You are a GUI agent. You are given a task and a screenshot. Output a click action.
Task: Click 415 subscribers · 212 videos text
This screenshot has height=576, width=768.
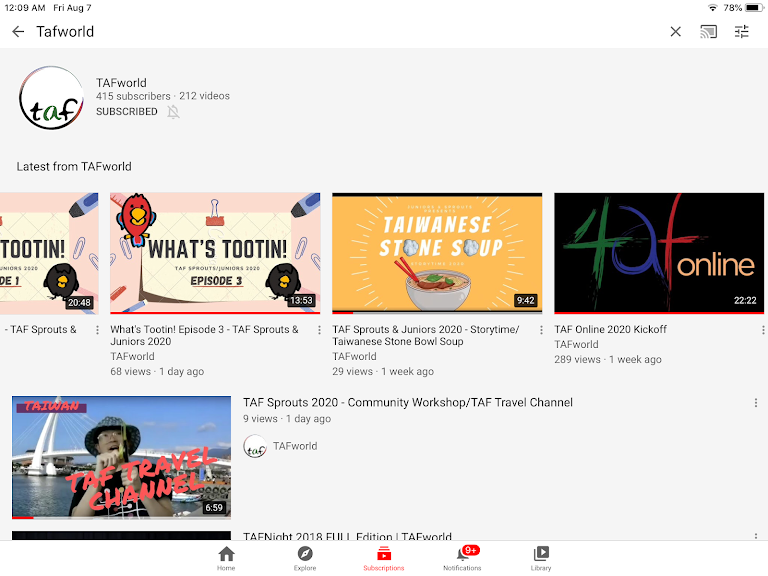163,96
